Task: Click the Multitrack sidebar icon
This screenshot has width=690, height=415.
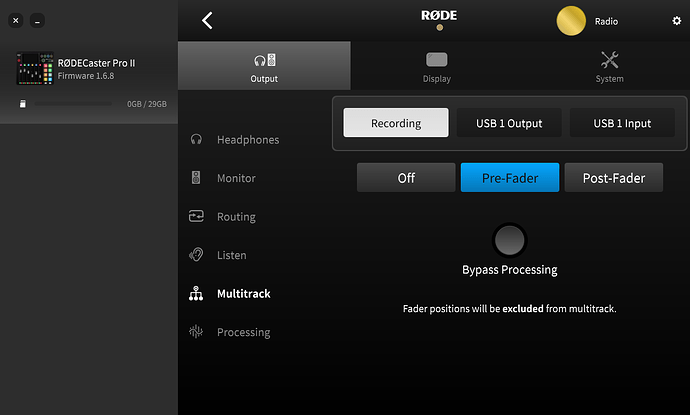Action: (196, 294)
